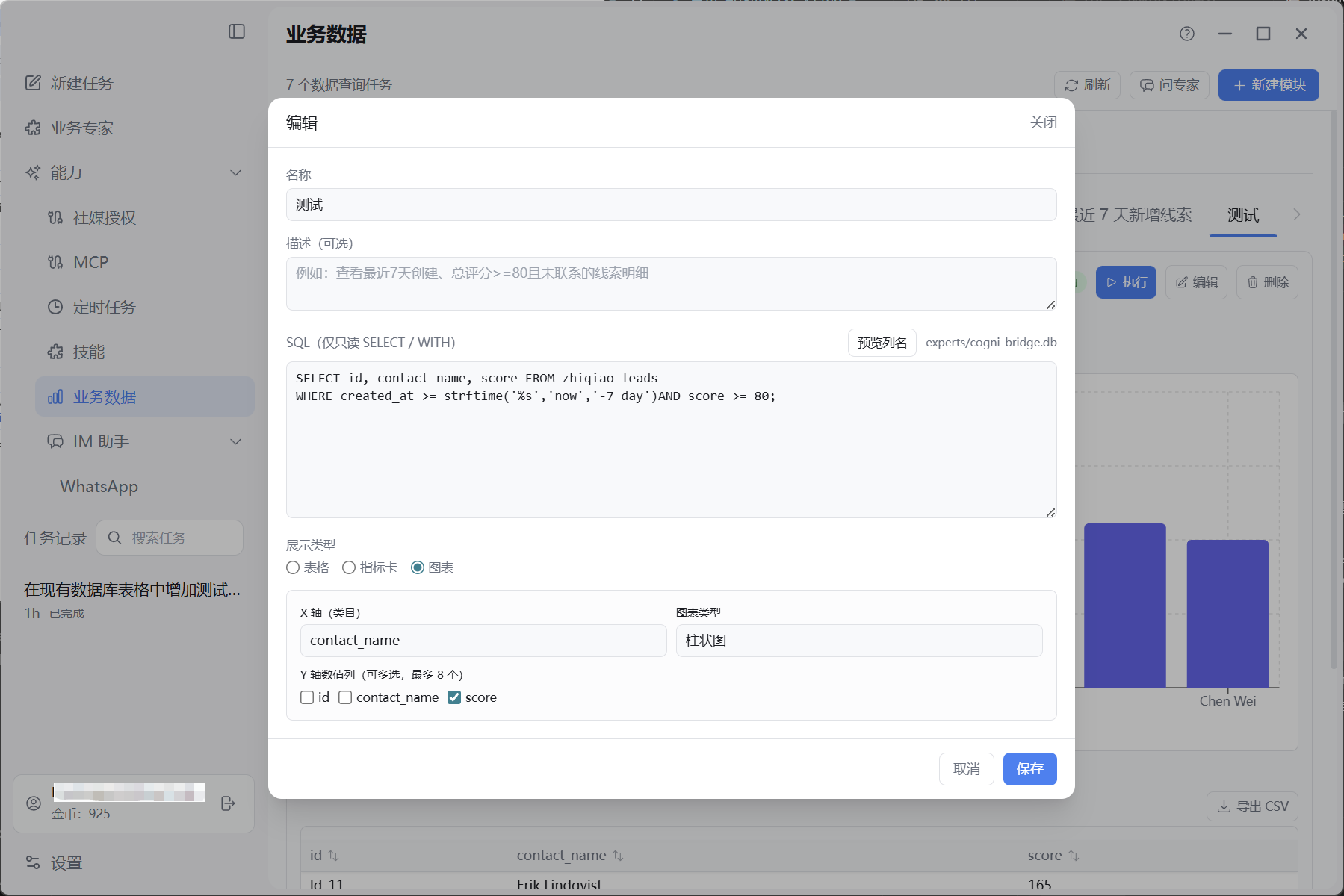Open the help question mark icon
Image resolution: width=1344 pixels, height=896 pixels.
(1187, 34)
